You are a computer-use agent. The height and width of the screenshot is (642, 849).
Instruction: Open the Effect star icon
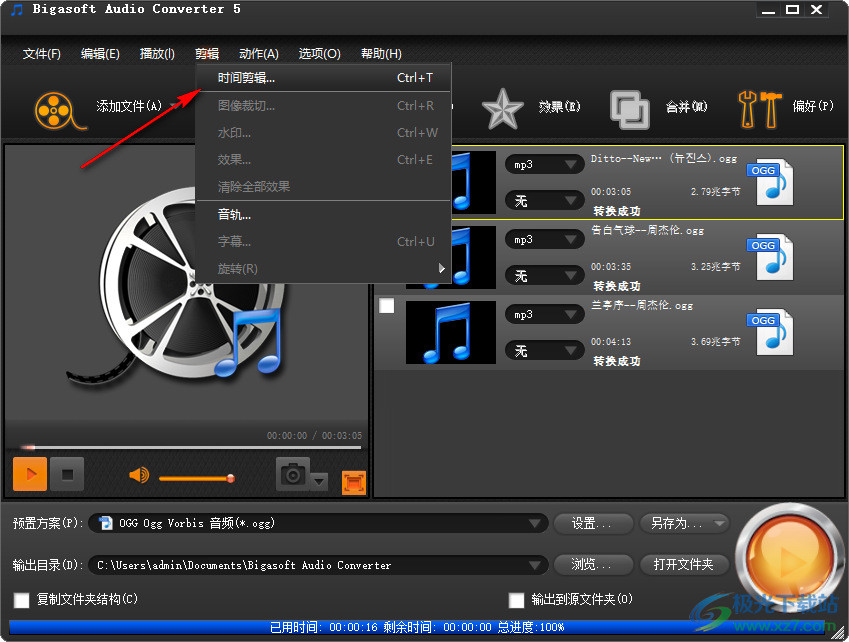point(502,109)
